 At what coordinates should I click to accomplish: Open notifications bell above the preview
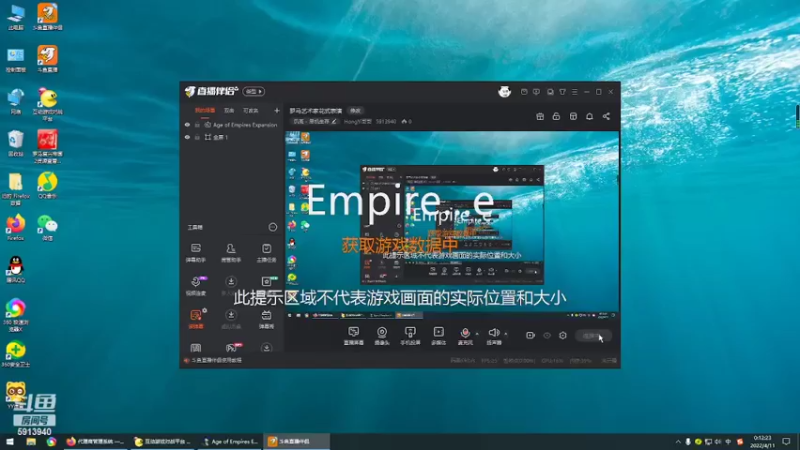(589, 116)
